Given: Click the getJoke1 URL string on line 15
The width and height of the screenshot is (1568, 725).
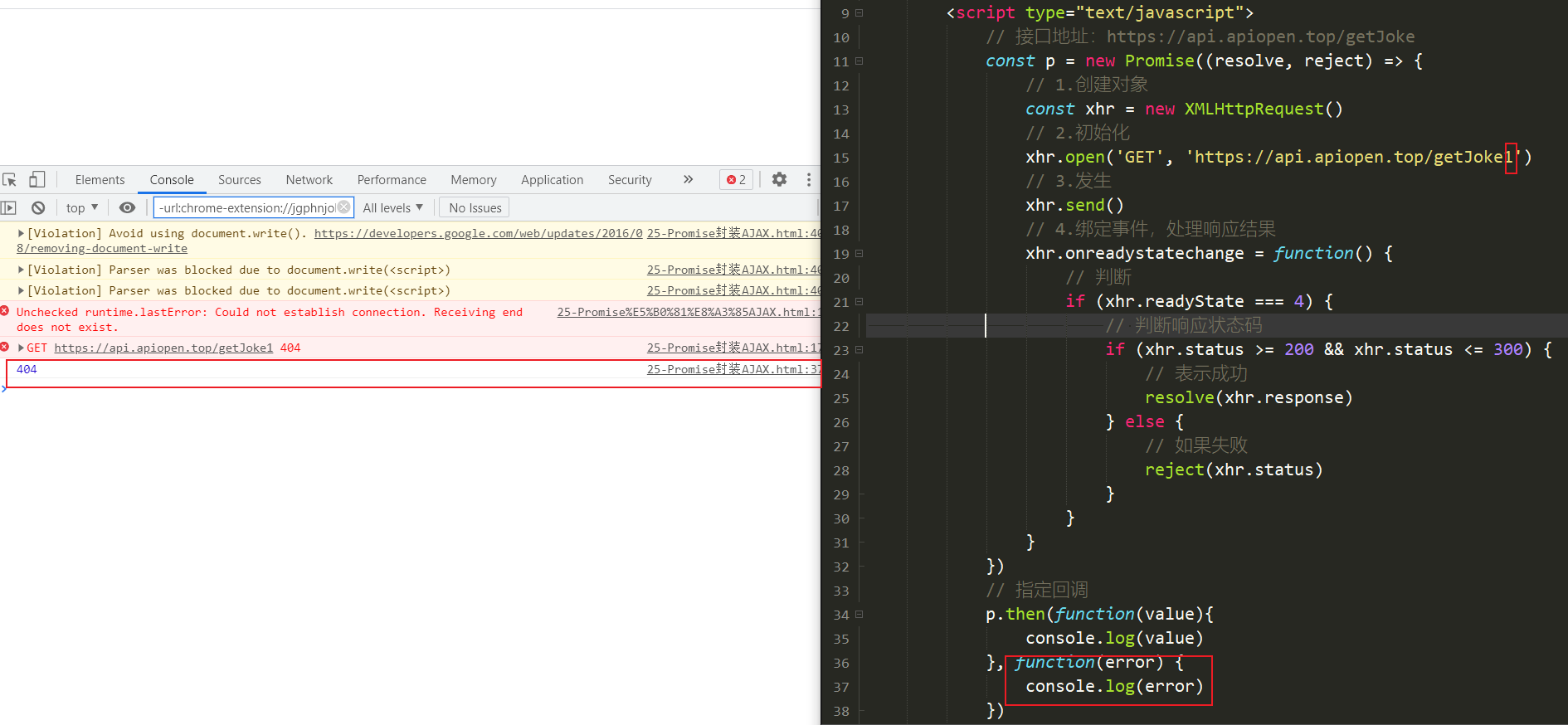Looking at the screenshot, I should tap(1353, 157).
